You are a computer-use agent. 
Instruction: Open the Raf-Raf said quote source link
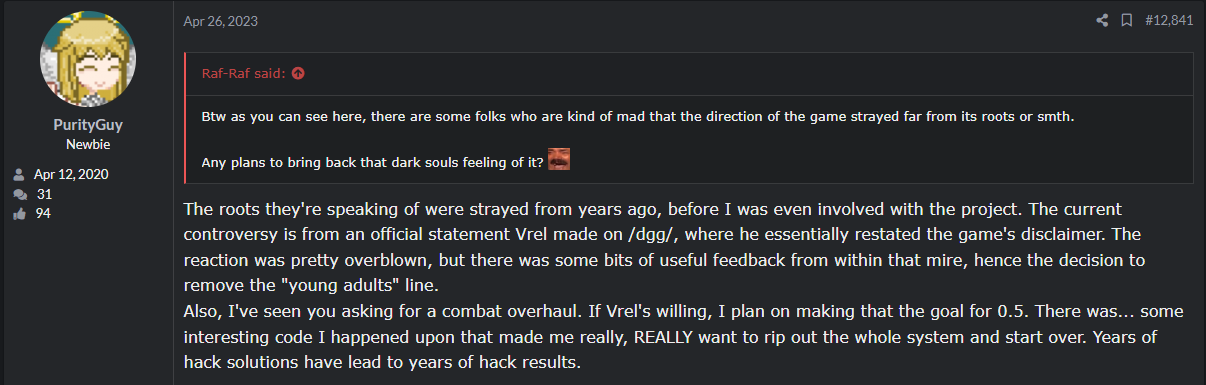click(x=244, y=73)
